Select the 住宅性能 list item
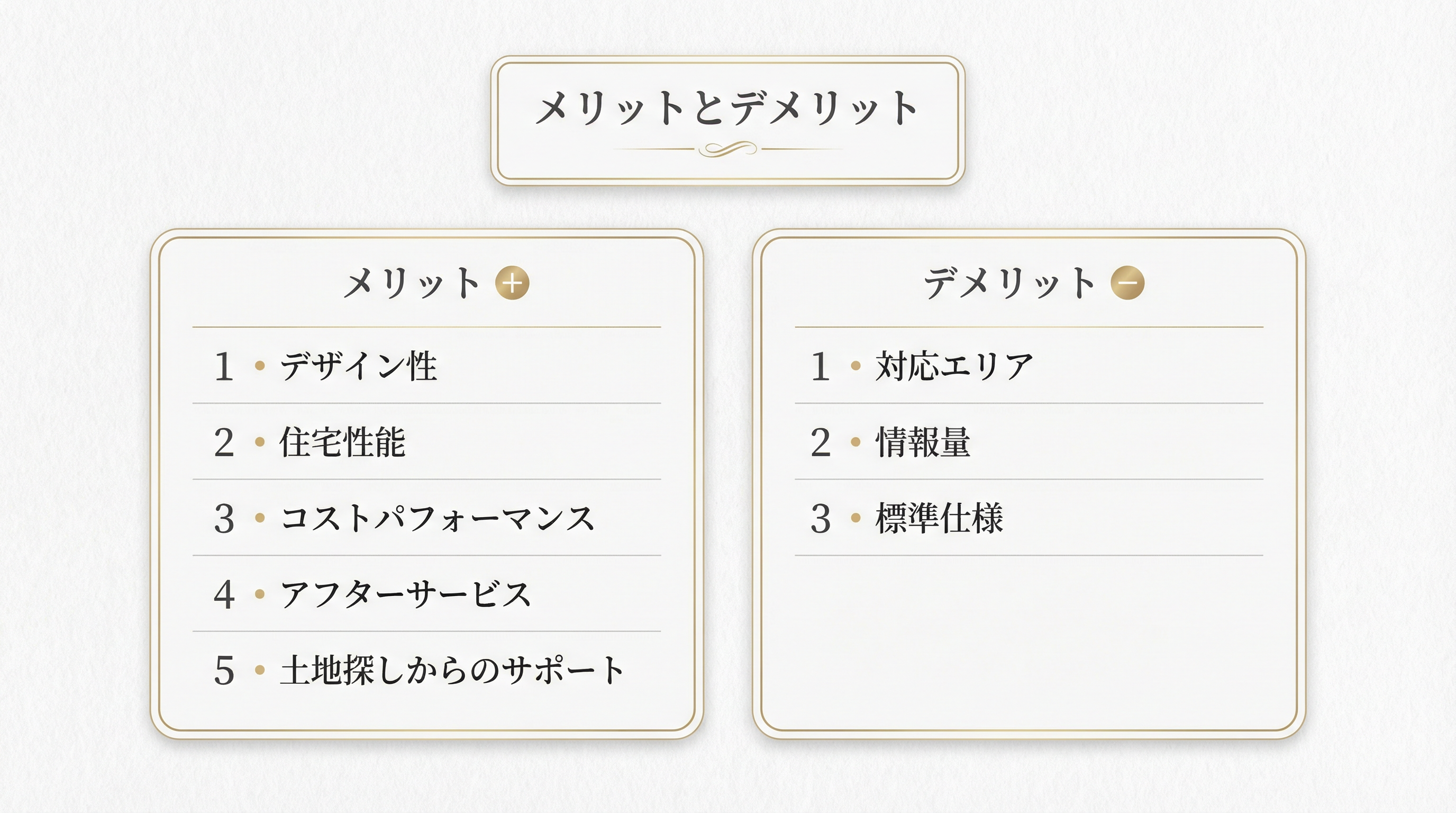Image resolution: width=1456 pixels, height=813 pixels. [x=342, y=442]
